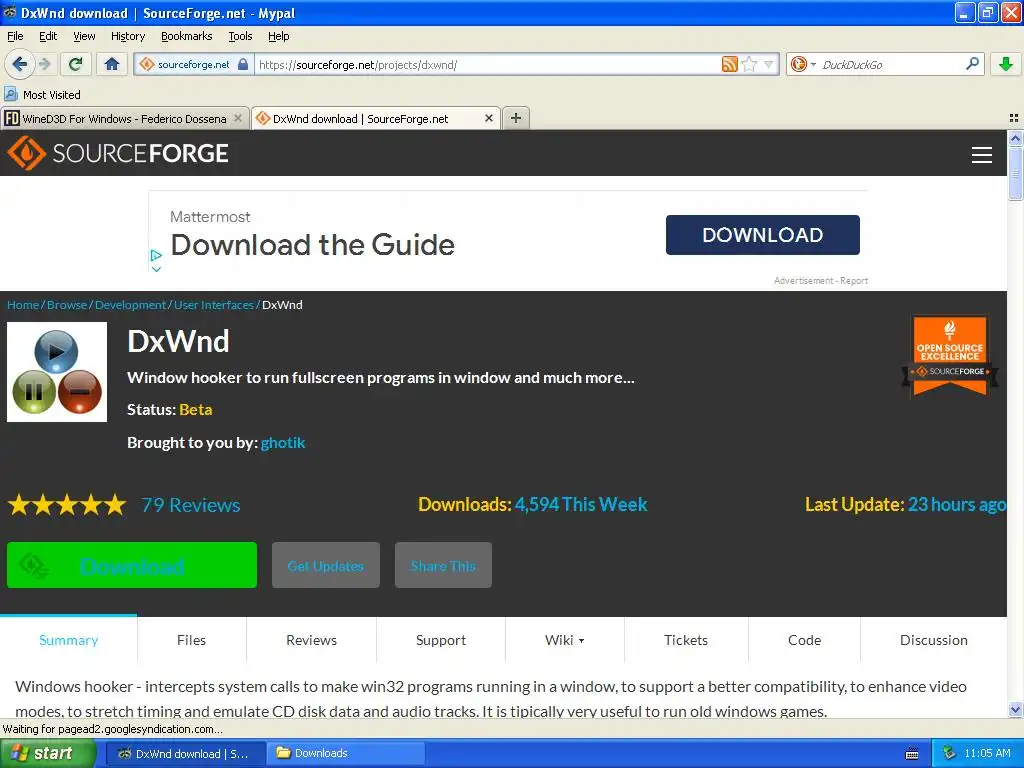The width and height of the screenshot is (1024, 768).
Task: Open the Tools menu
Action: pos(240,36)
